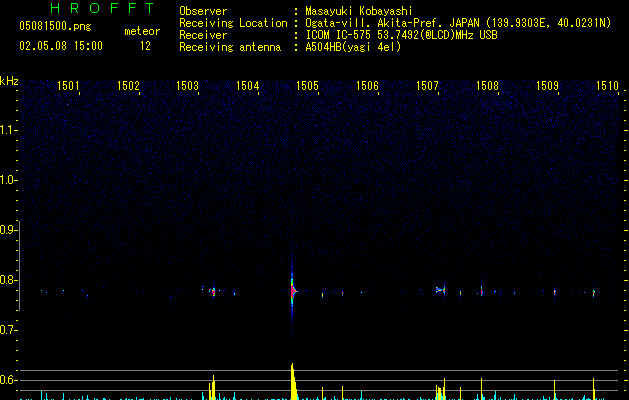
Task: Click the 1507 time axis label
Action: tap(427, 86)
